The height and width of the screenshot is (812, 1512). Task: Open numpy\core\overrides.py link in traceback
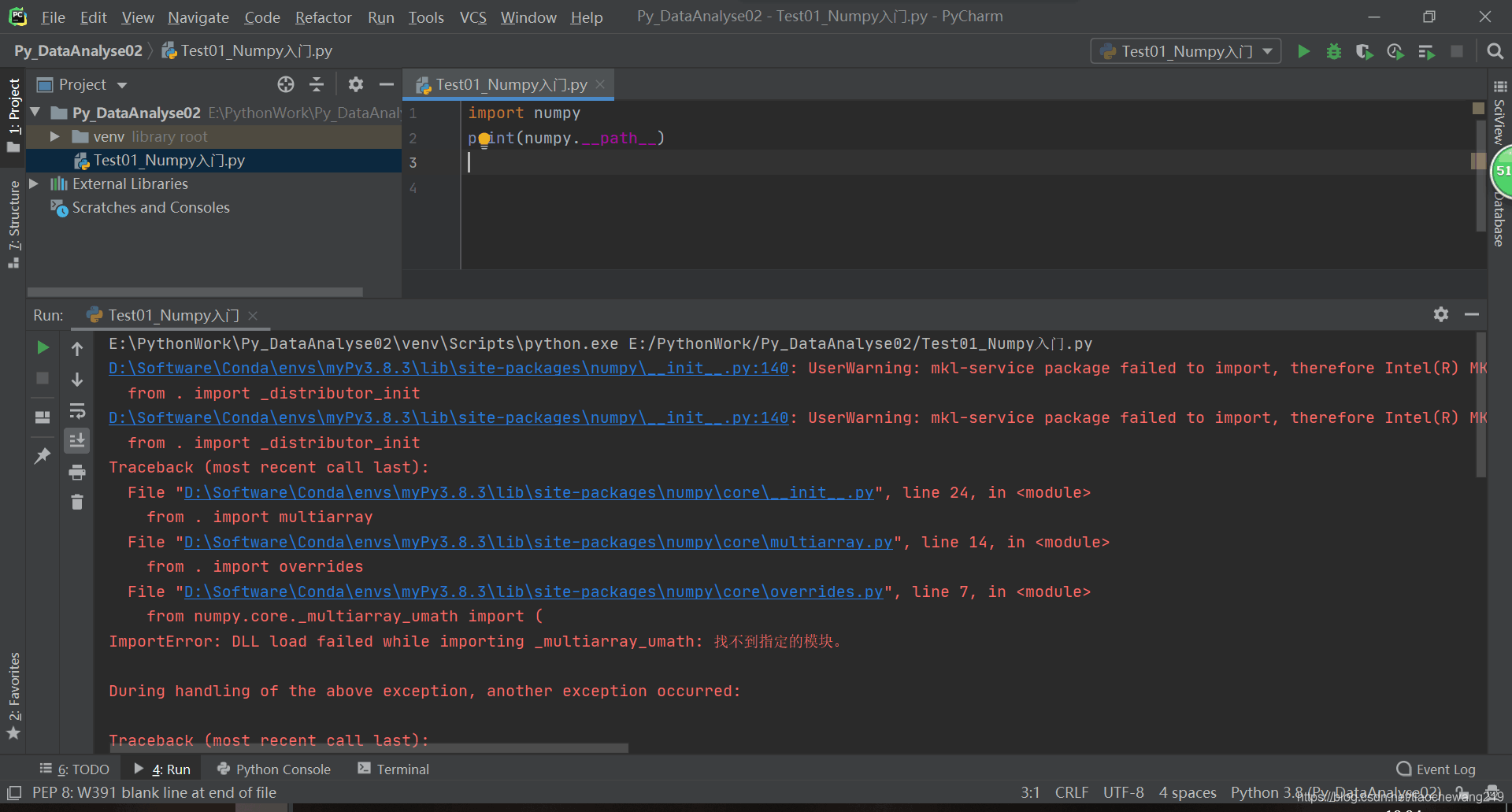(533, 591)
